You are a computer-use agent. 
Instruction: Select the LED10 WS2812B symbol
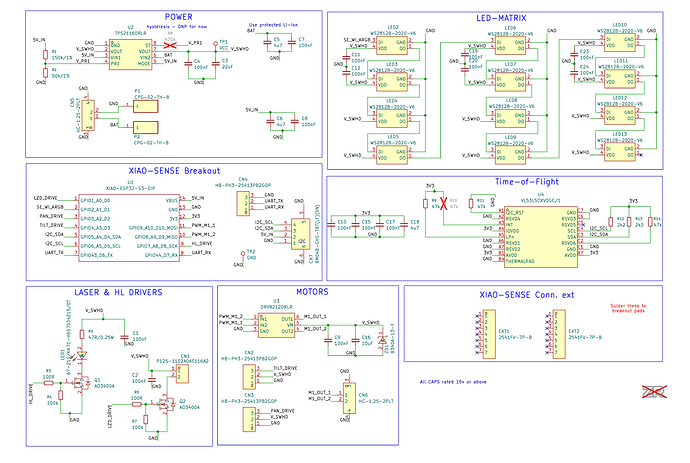pos(620,42)
